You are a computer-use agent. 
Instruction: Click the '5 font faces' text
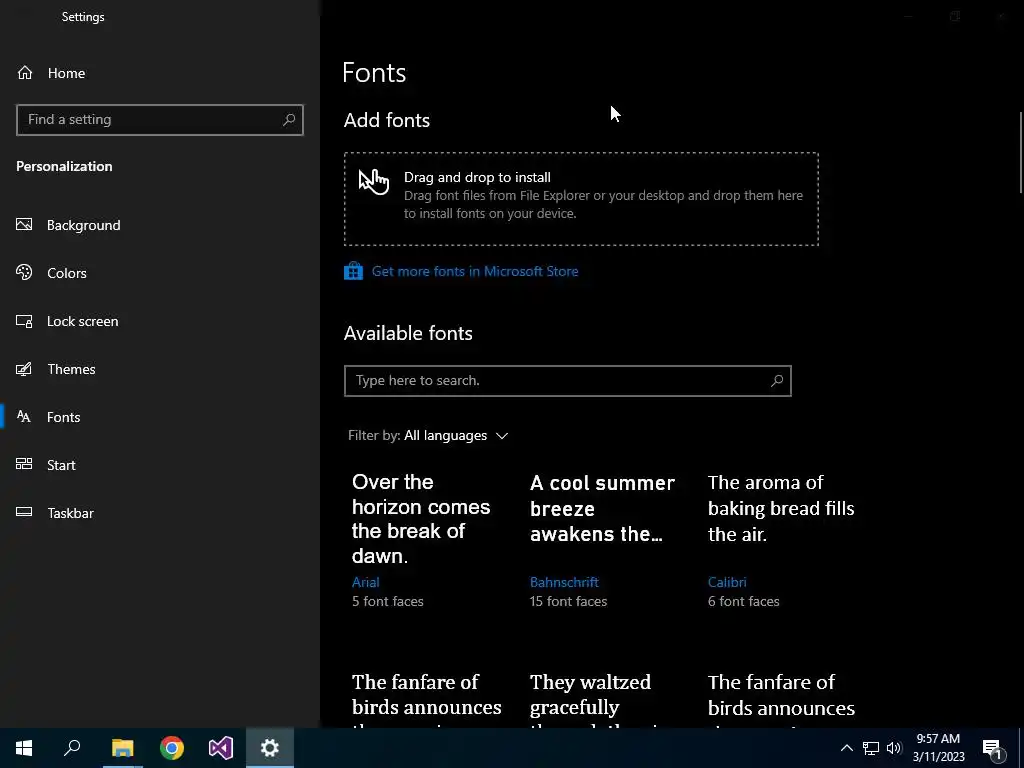(388, 601)
